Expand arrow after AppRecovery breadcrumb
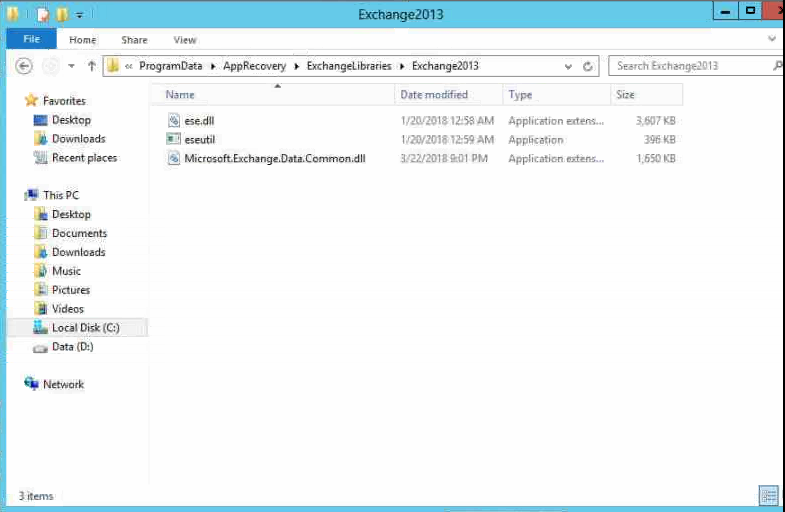Image resolution: width=785 pixels, height=512 pixels. point(296,66)
